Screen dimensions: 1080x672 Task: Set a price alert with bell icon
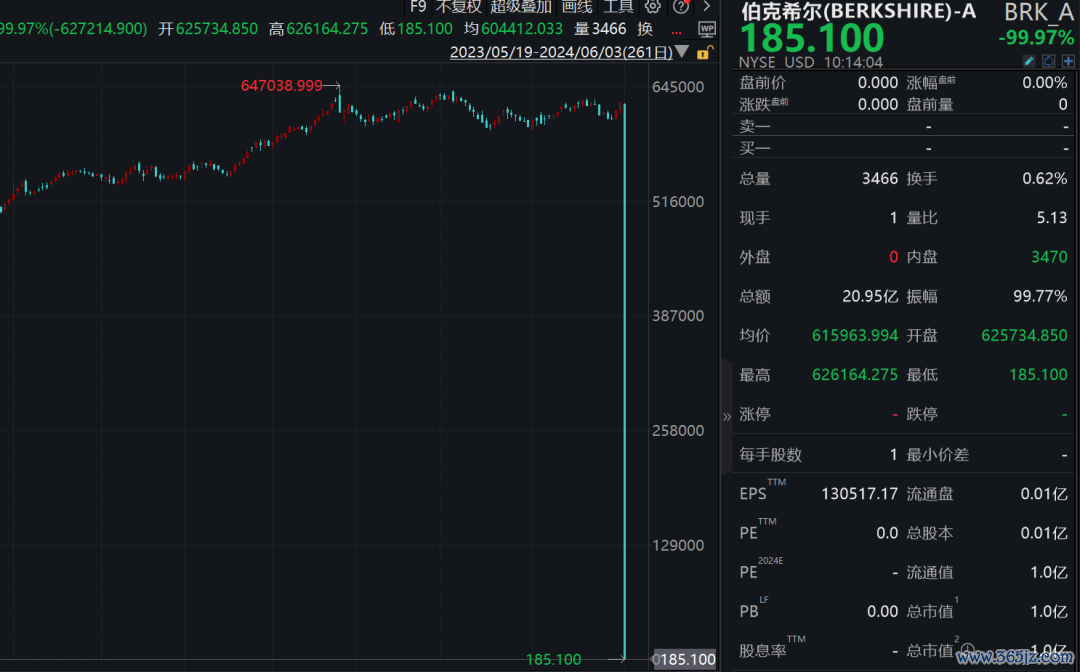pos(1048,61)
